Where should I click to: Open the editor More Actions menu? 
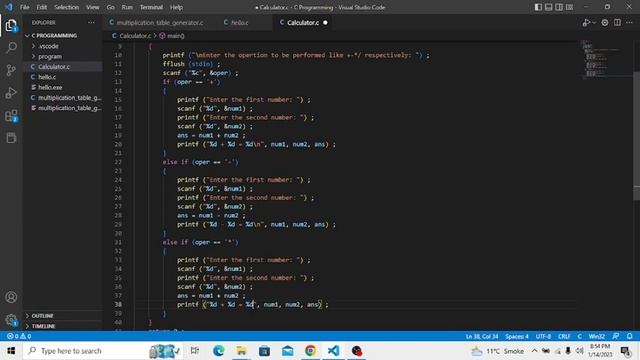pyautogui.click(x=629, y=23)
